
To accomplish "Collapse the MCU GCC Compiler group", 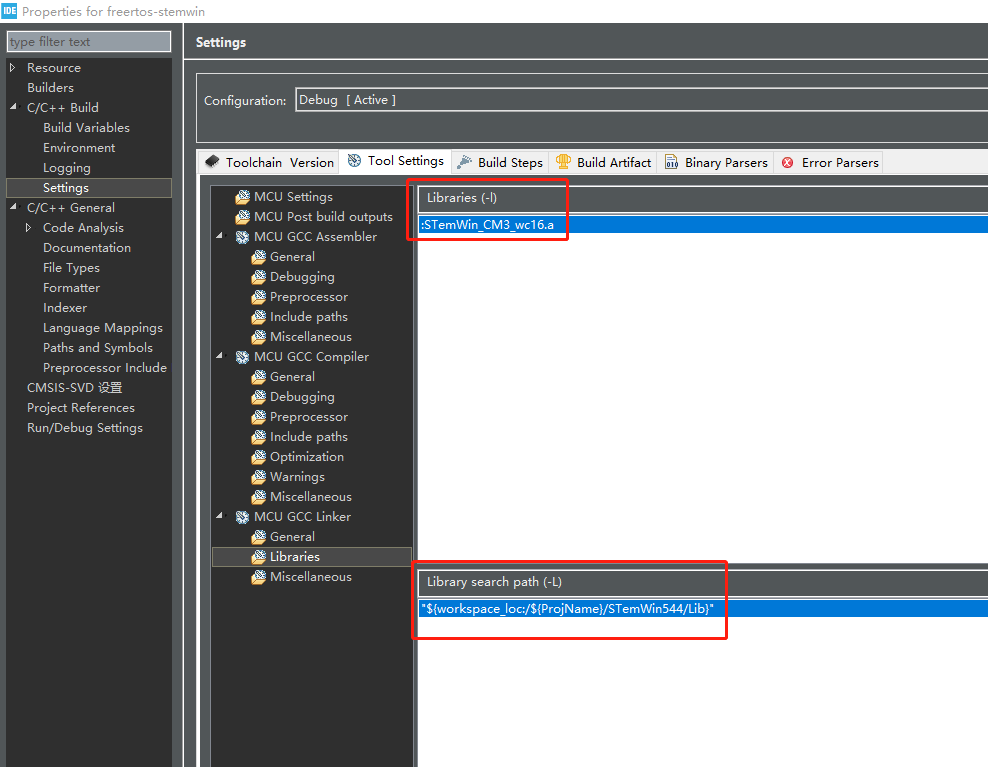I will click(219, 355).
